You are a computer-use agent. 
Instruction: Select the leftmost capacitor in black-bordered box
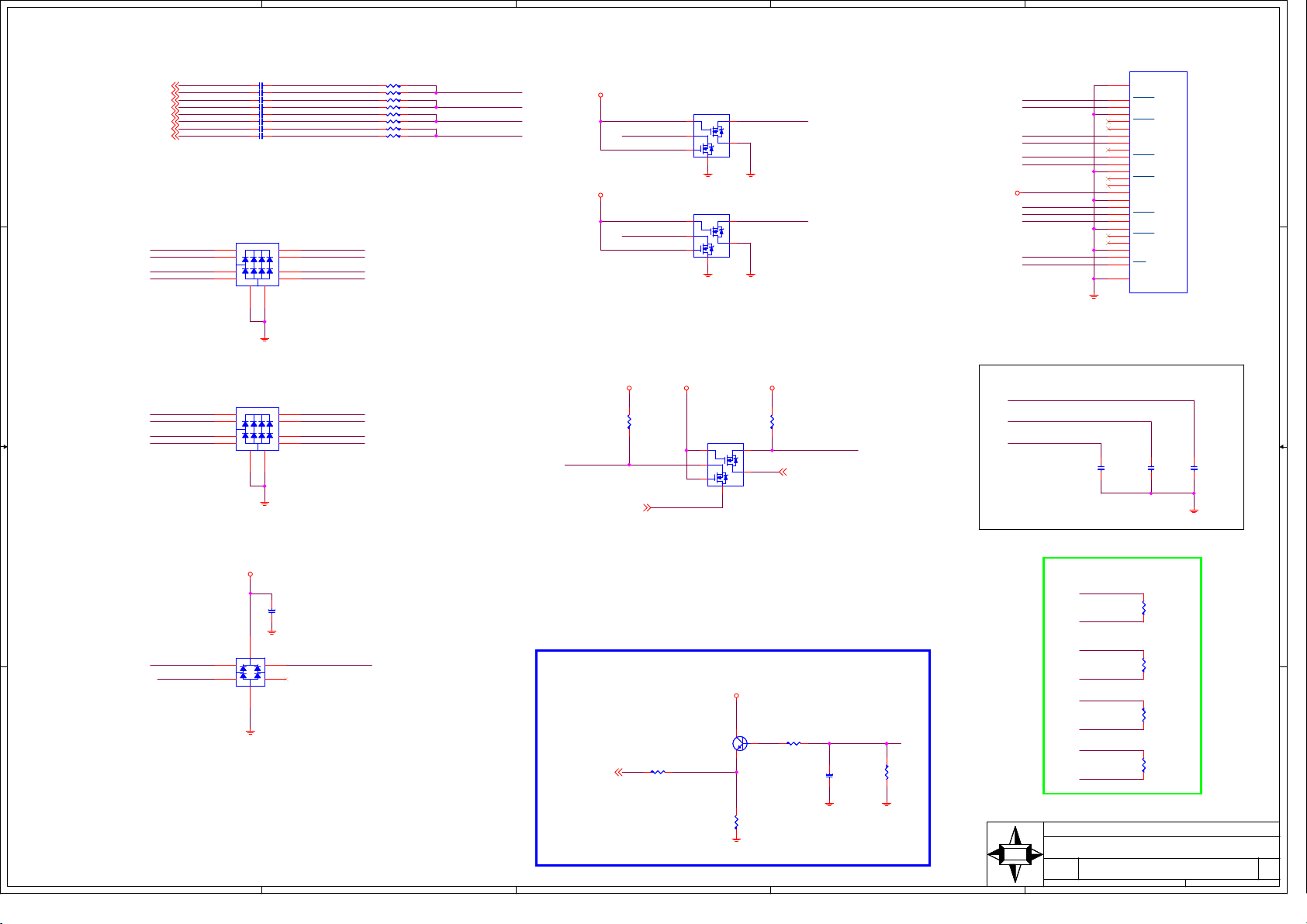coord(1101,469)
